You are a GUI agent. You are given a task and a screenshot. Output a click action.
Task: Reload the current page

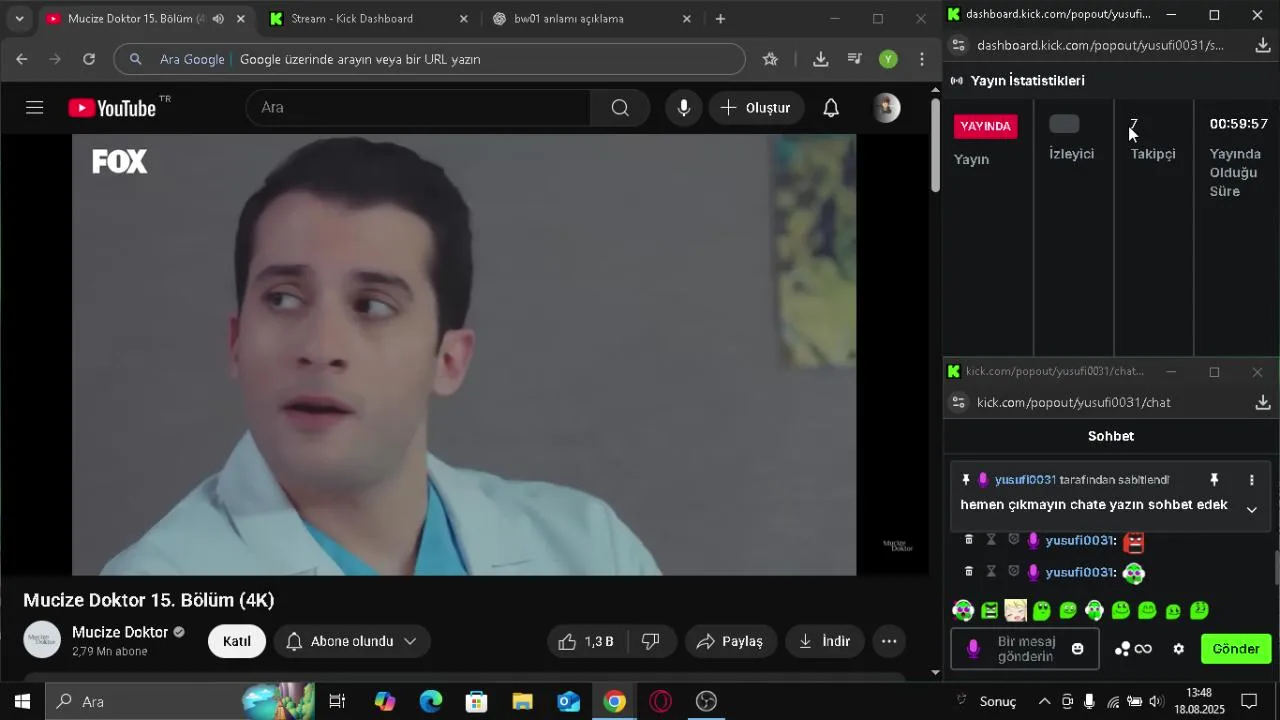click(89, 59)
